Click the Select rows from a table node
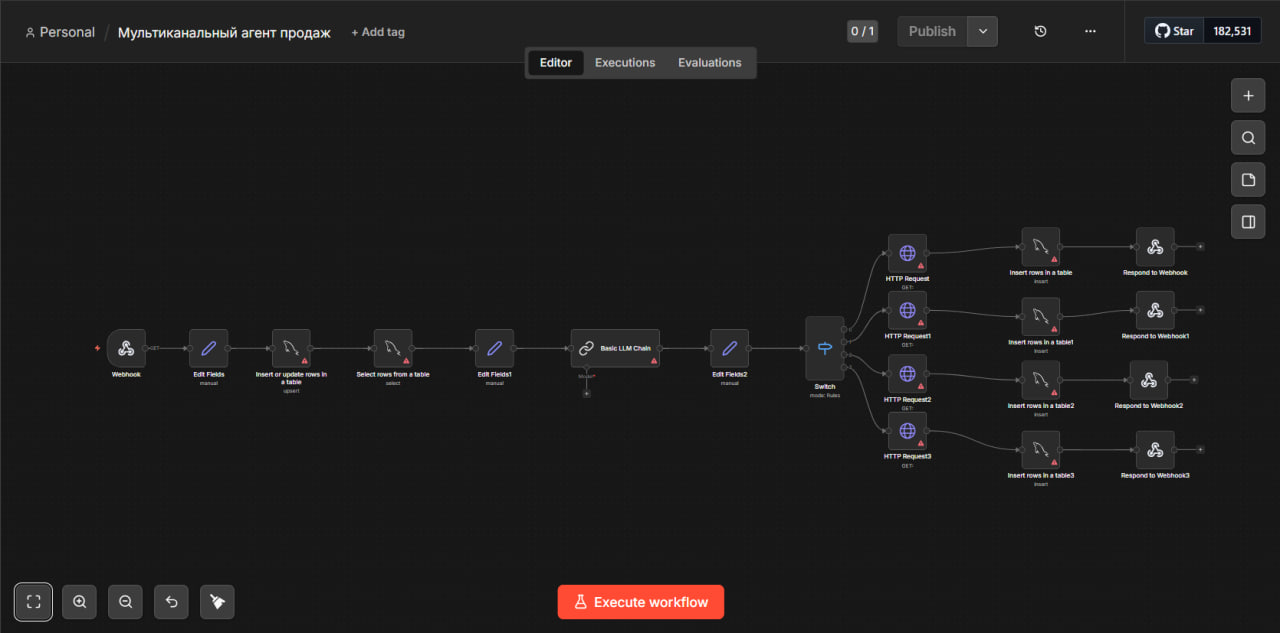This screenshot has width=1280, height=633. click(x=393, y=348)
